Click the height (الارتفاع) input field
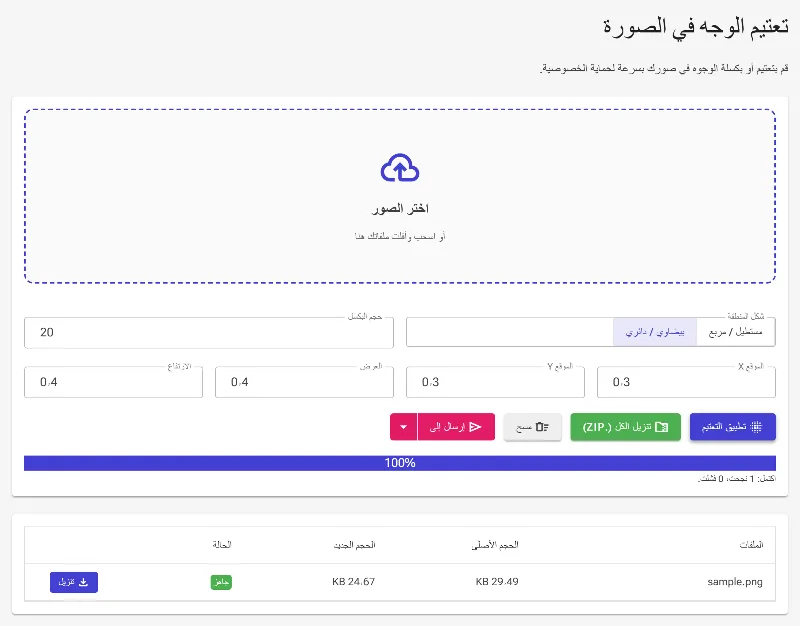 (x=113, y=382)
